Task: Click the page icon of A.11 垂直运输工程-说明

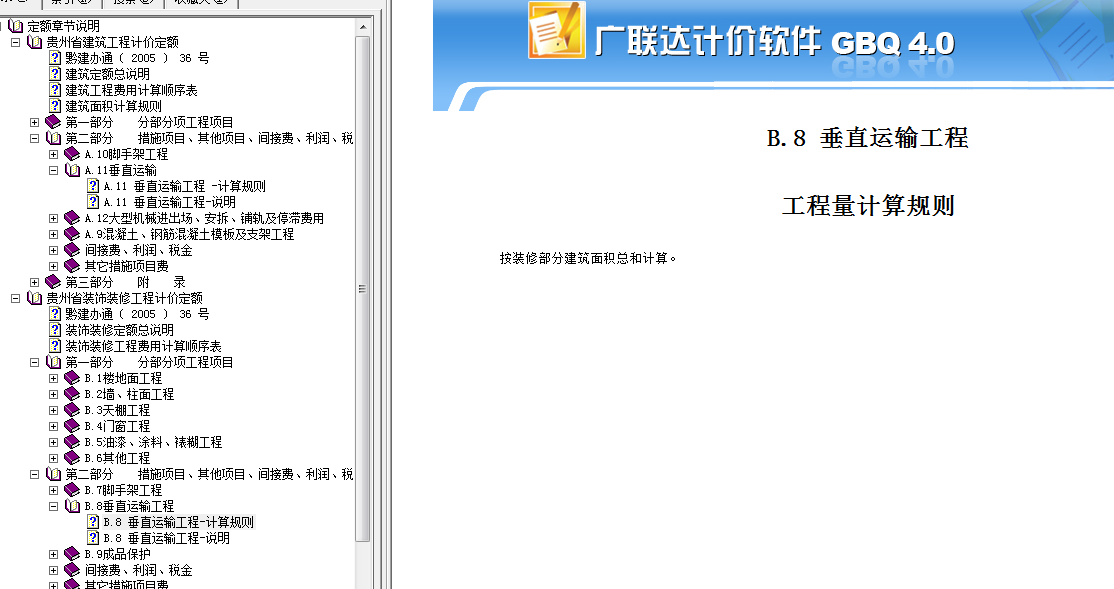Action: (93, 202)
